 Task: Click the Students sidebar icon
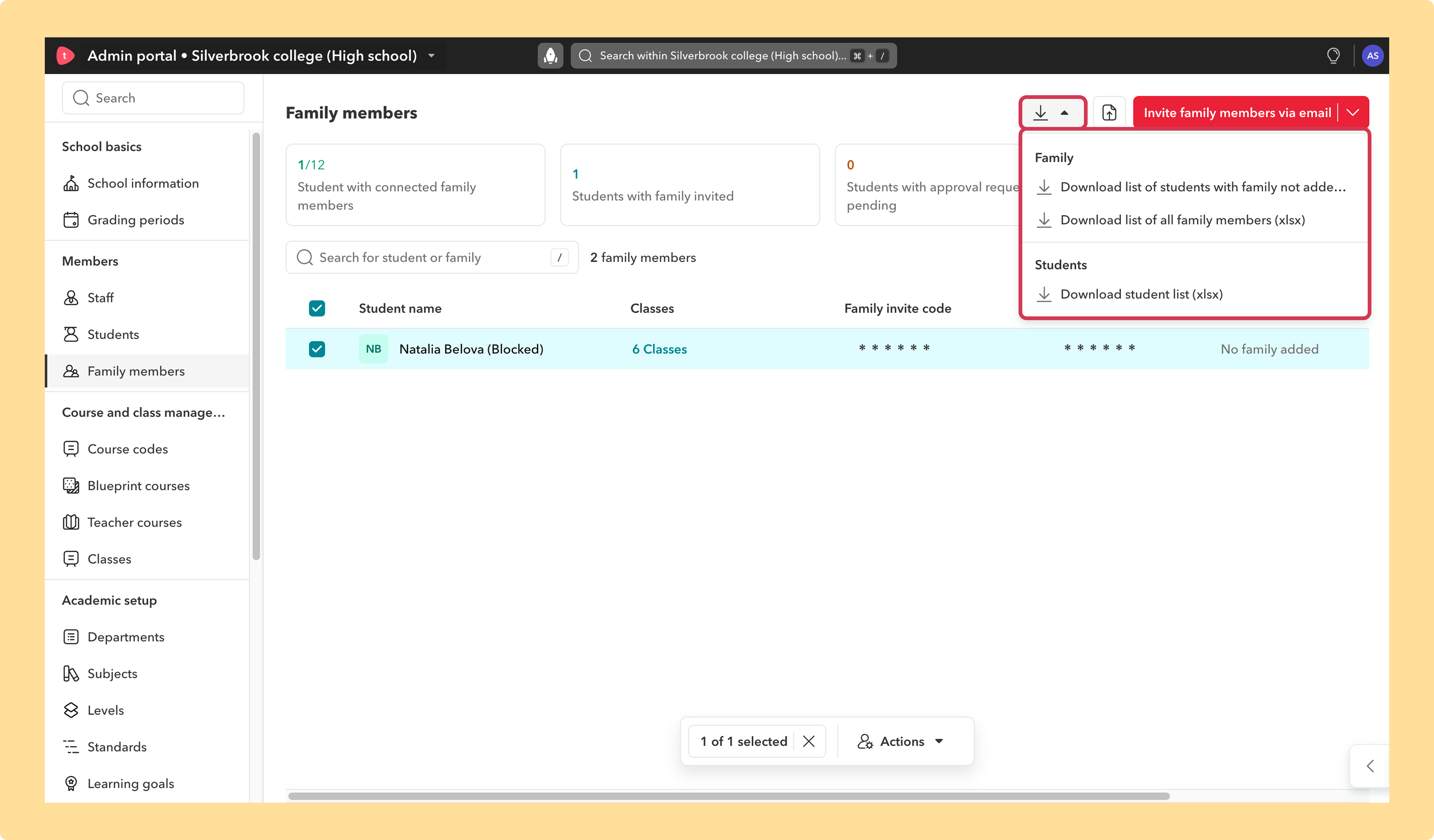click(x=71, y=334)
